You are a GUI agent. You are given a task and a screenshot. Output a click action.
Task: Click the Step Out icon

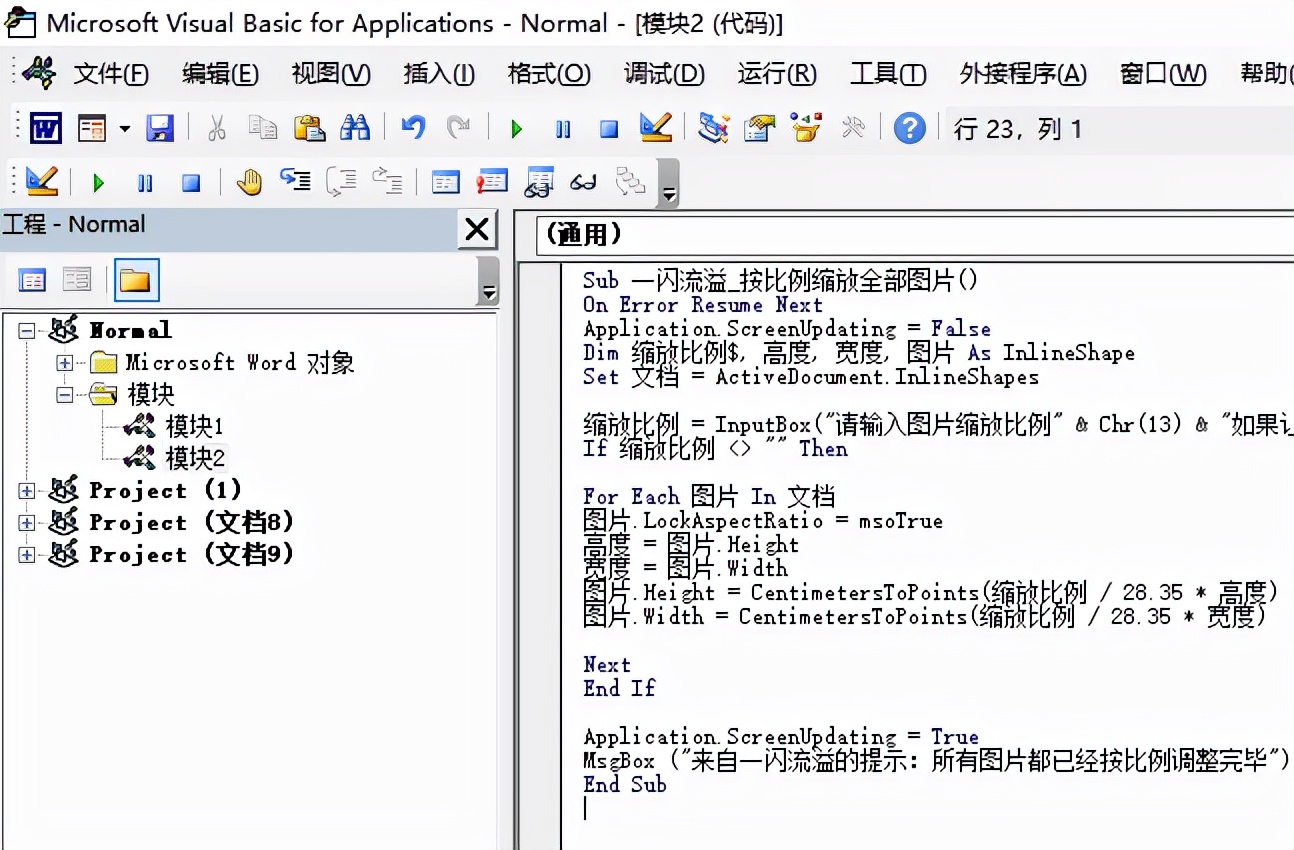pyautogui.click(x=388, y=181)
